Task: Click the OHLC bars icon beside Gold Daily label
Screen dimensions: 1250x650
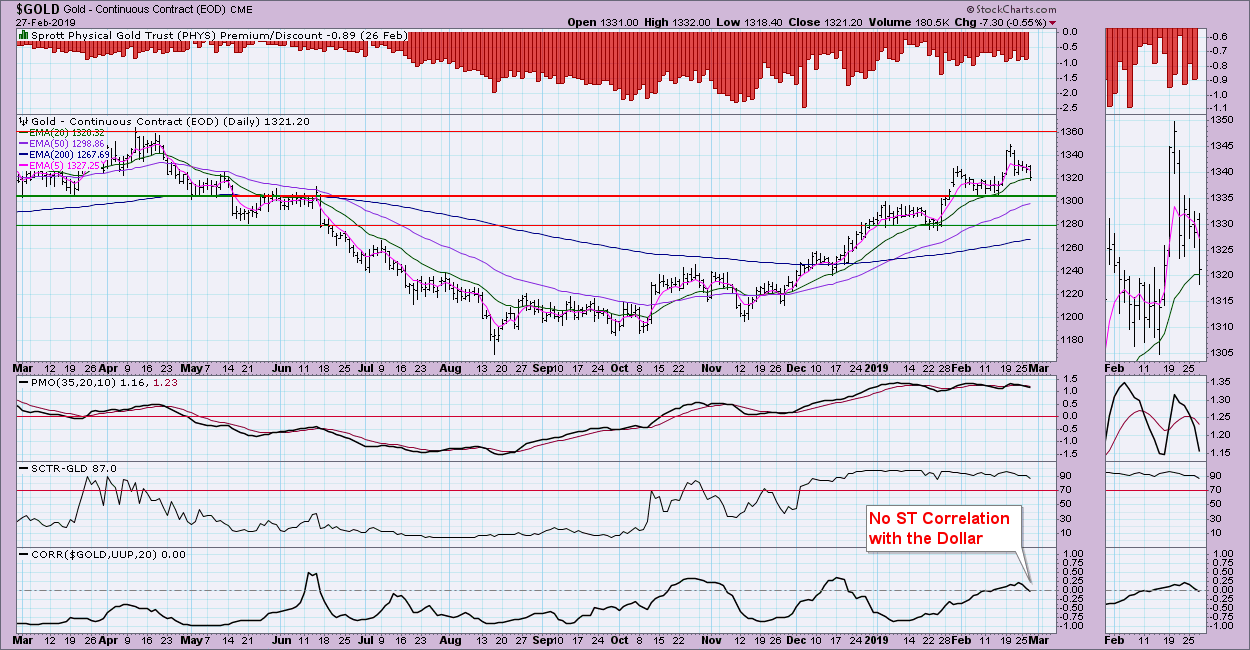Action: (22, 120)
